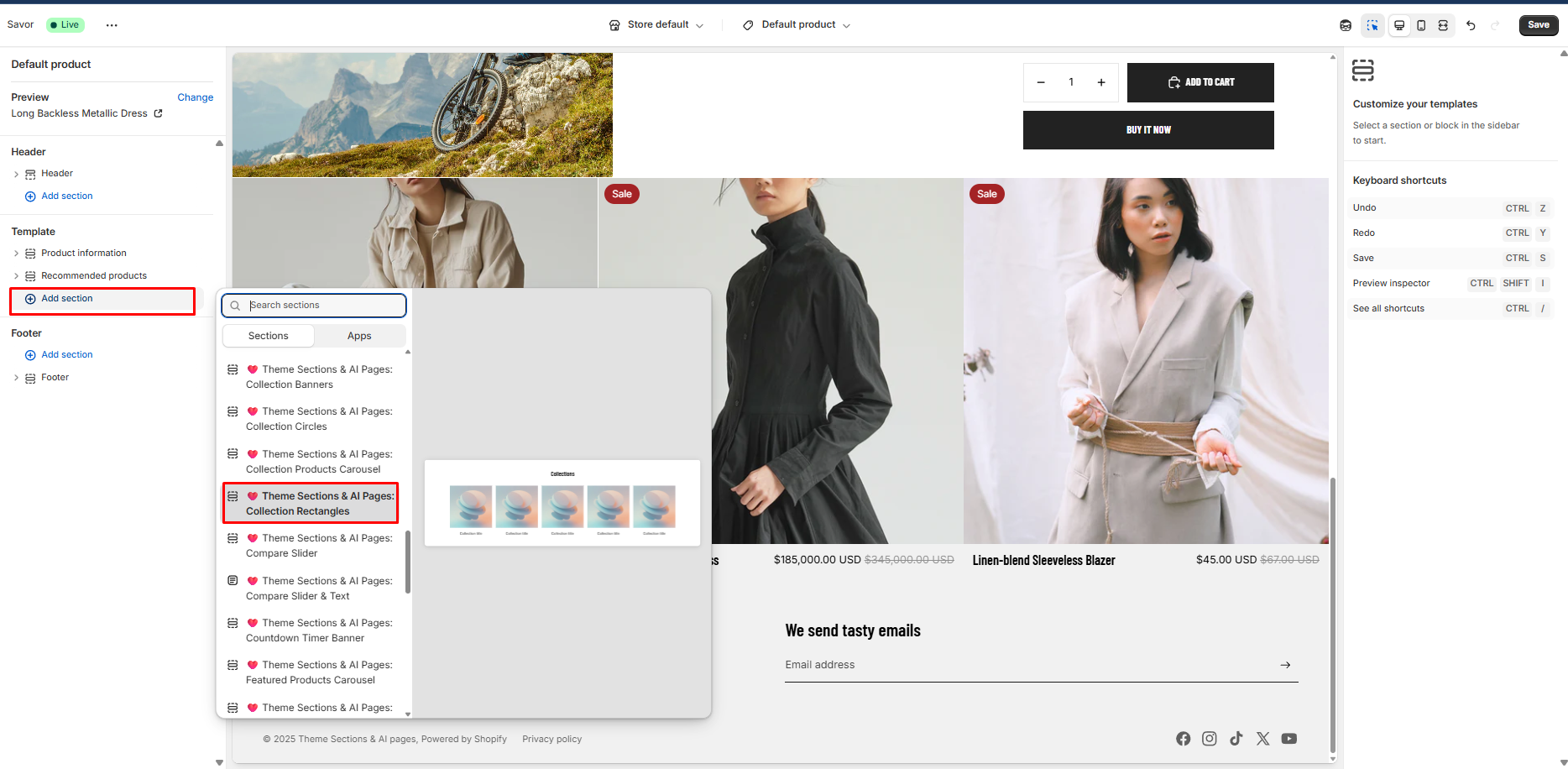Open the Facebook footer icon
Viewport: 1568px width, 769px height.
[1183, 739]
